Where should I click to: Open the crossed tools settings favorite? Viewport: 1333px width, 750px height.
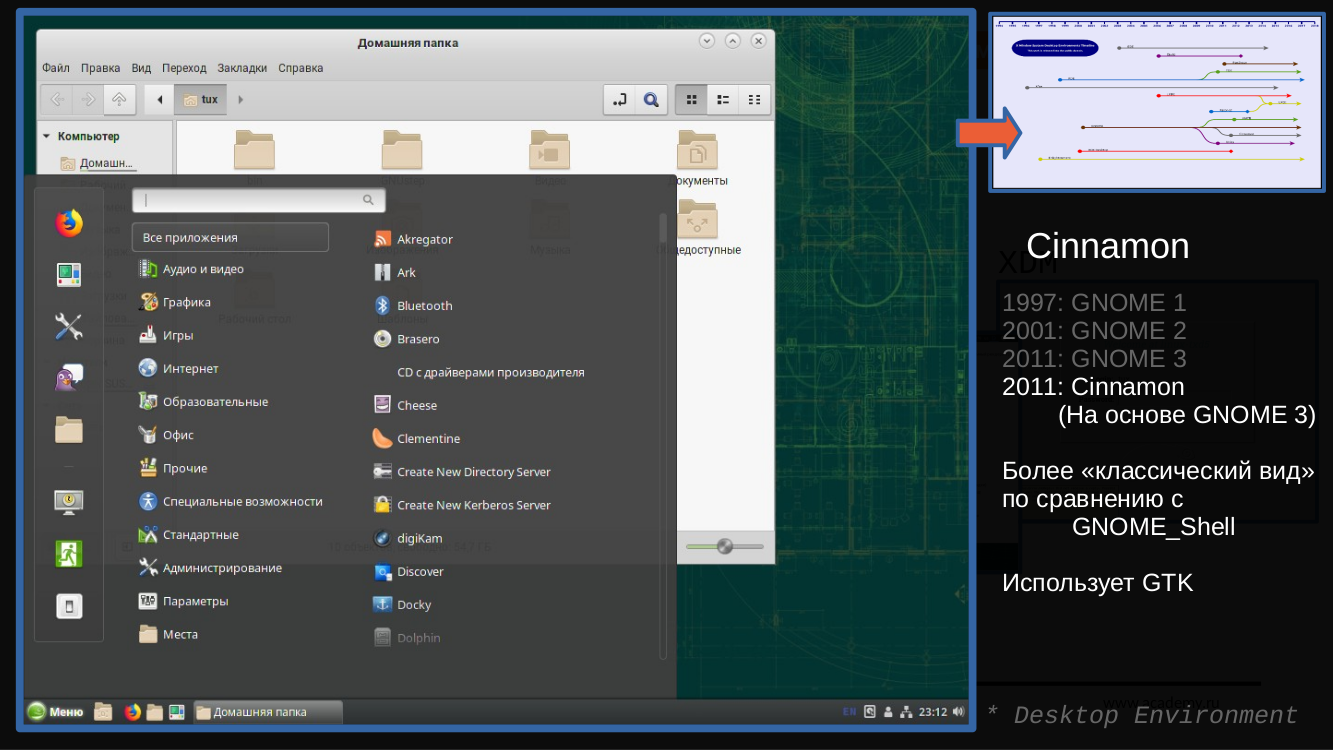[69, 326]
